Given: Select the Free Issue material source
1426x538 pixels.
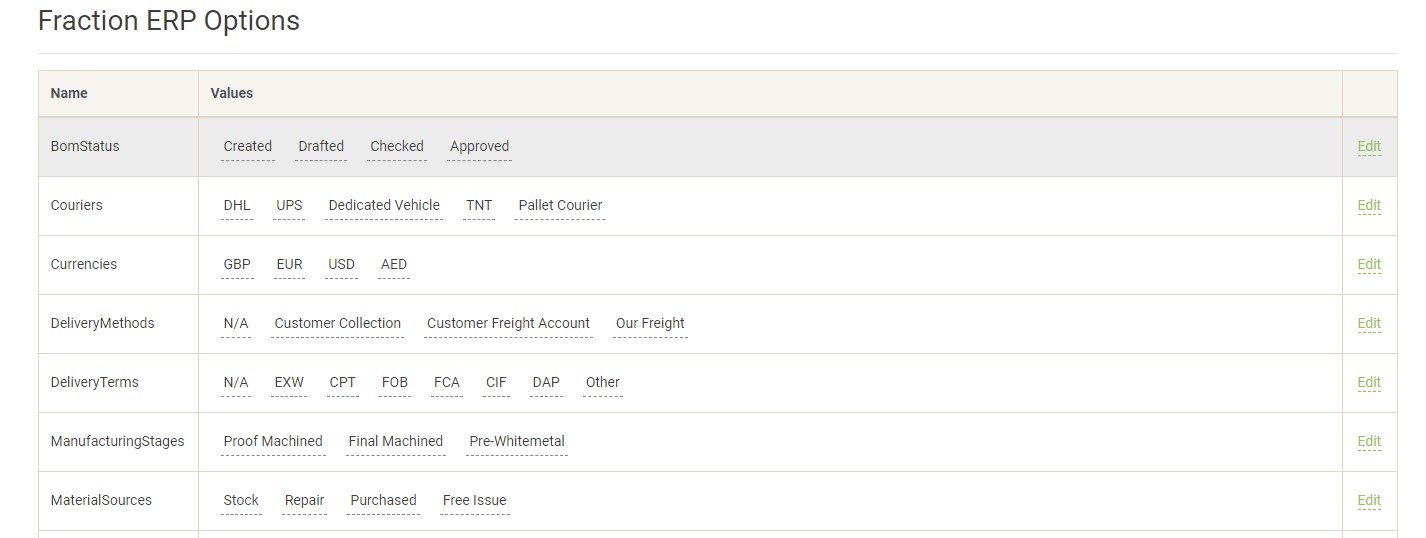Looking at the screenshot, I should (474, 500).
